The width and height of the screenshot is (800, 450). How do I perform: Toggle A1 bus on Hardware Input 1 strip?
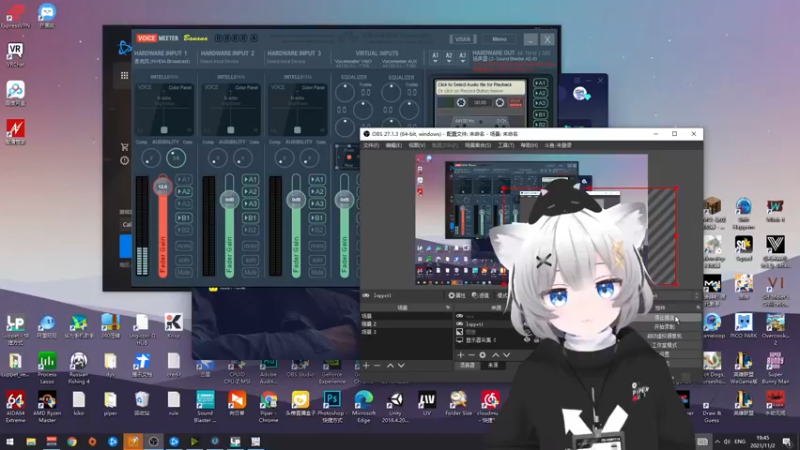[184, 179]
